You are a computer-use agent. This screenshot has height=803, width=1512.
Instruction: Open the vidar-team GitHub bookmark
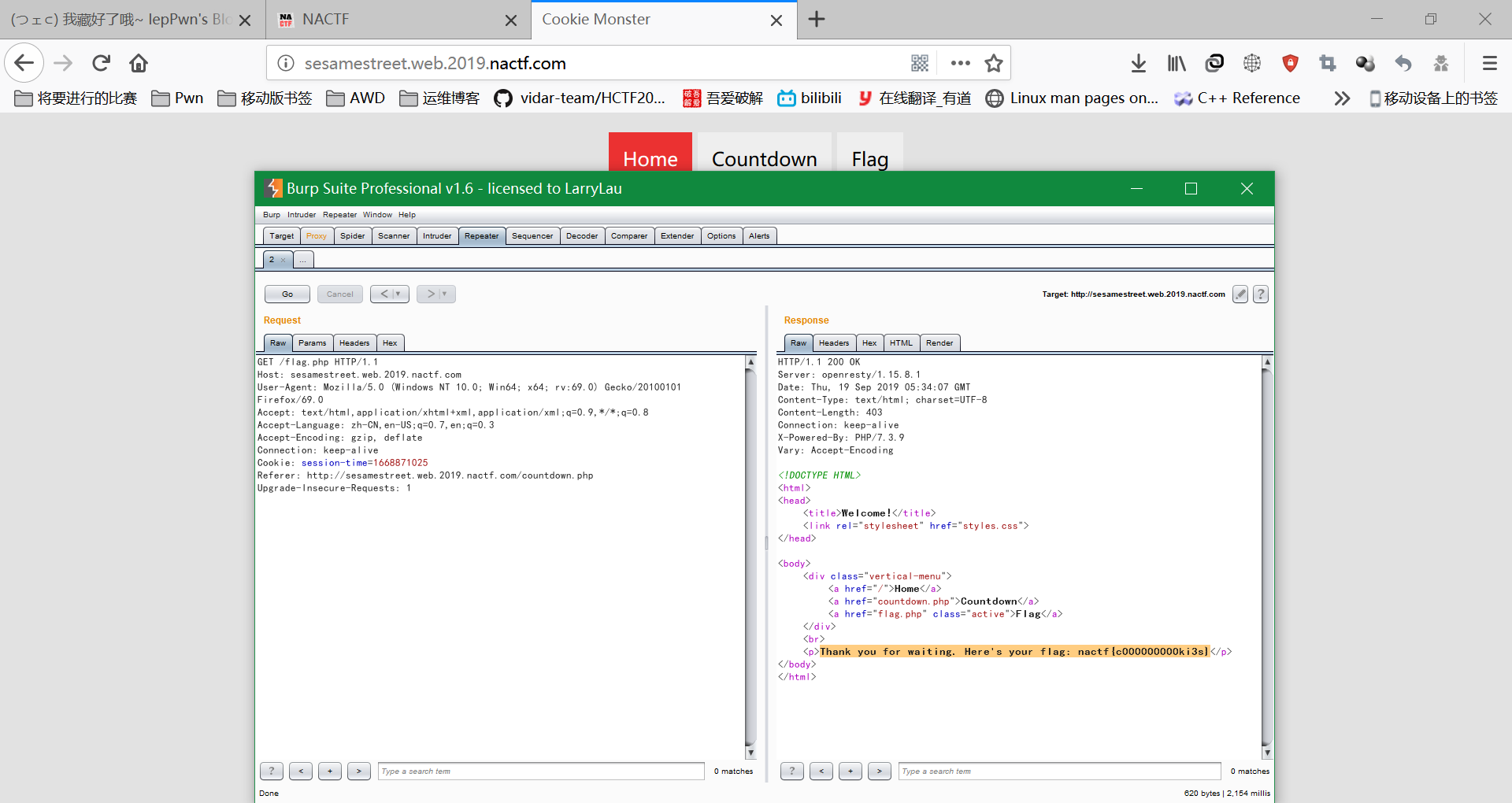(x=580, y=98)
